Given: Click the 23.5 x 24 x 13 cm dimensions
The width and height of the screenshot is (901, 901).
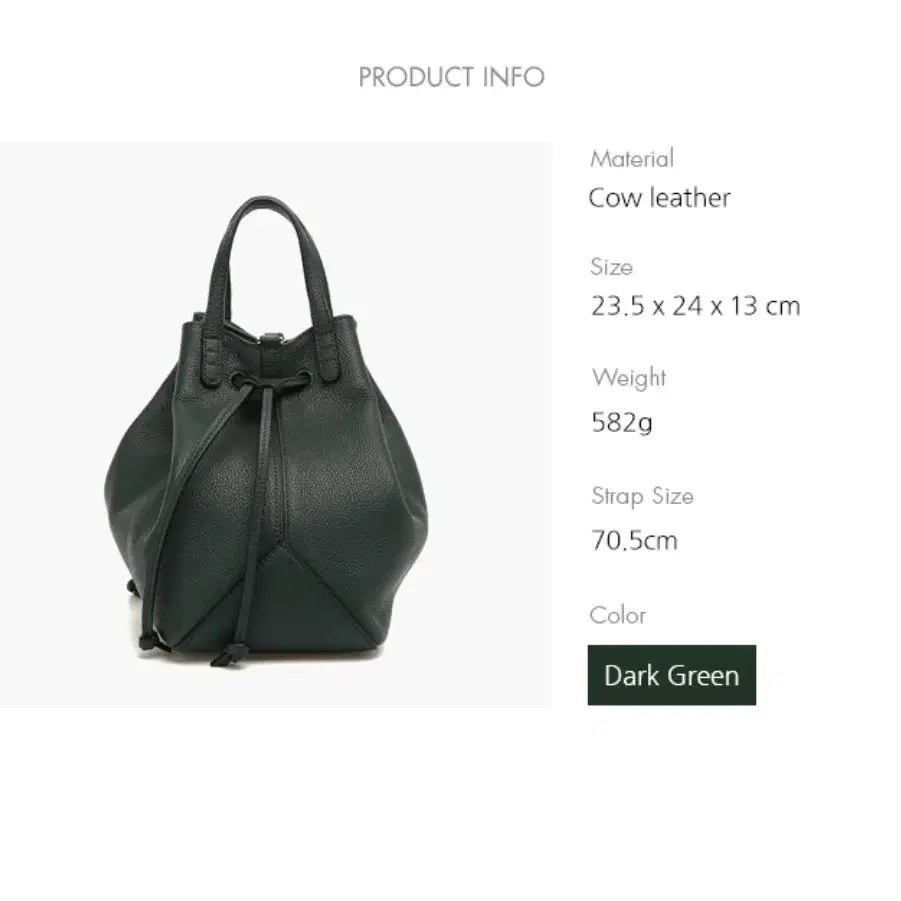Looking at the screenshot, I should 695,306.
